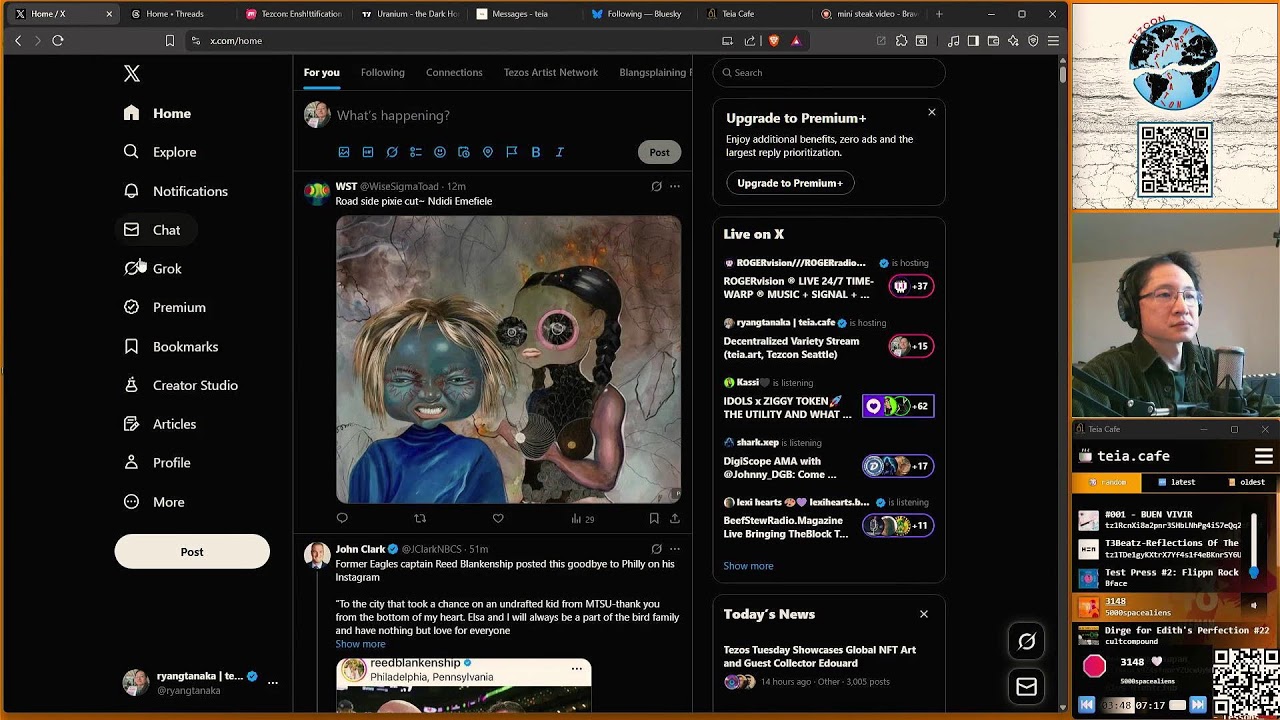
Task: Reload the x.com page
Action: tap(58, 41)
